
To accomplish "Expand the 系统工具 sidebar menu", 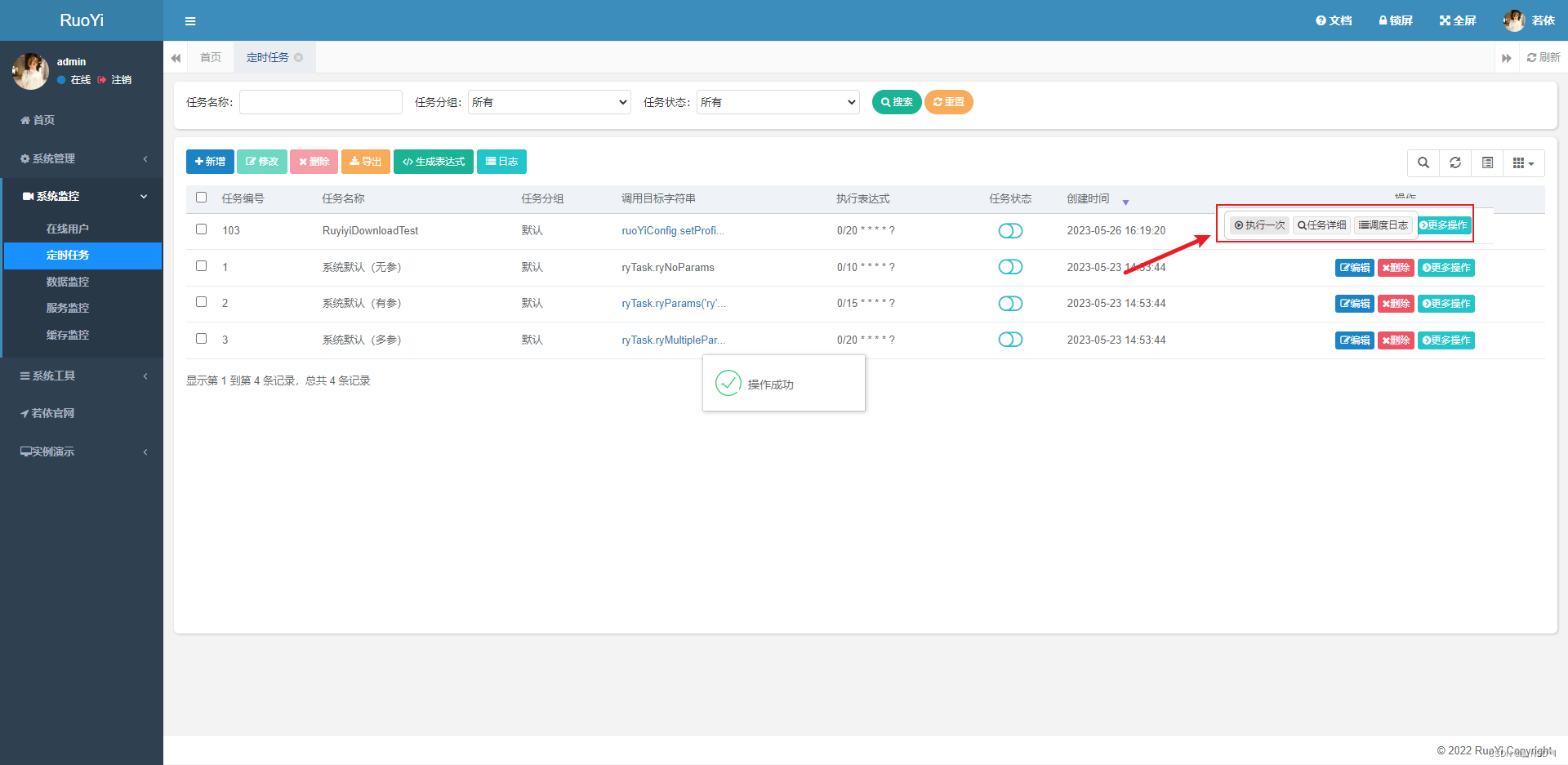I will click(82, 376).
